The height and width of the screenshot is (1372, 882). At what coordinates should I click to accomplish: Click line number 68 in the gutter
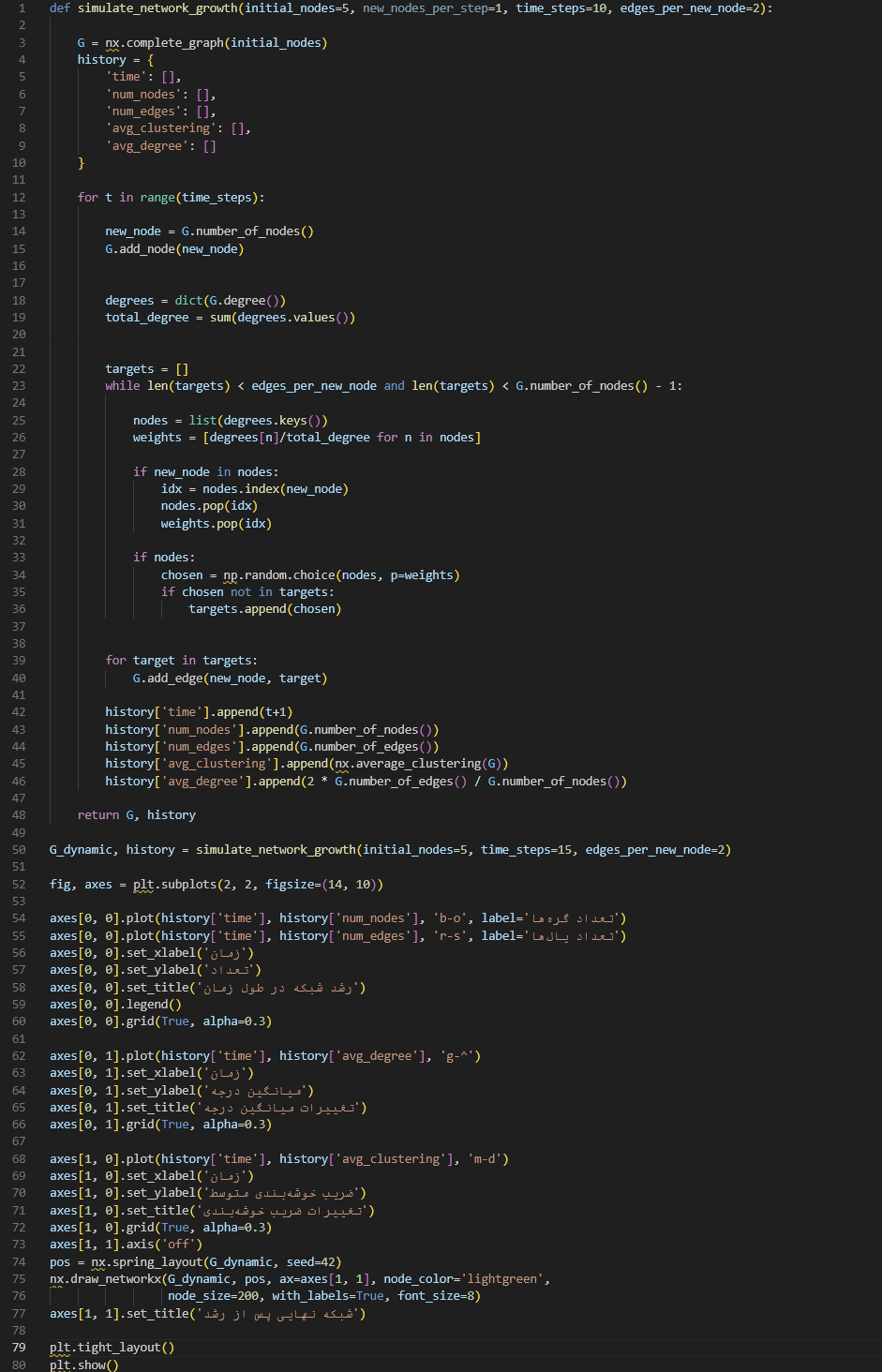19,1159
